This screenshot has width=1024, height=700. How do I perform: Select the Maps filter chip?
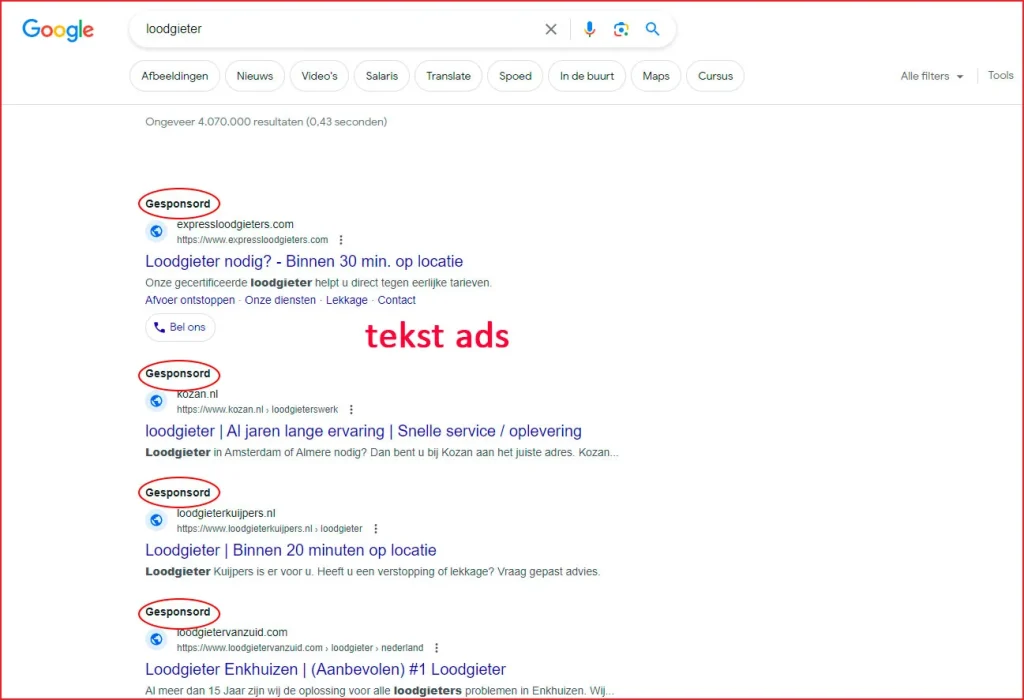656,76
